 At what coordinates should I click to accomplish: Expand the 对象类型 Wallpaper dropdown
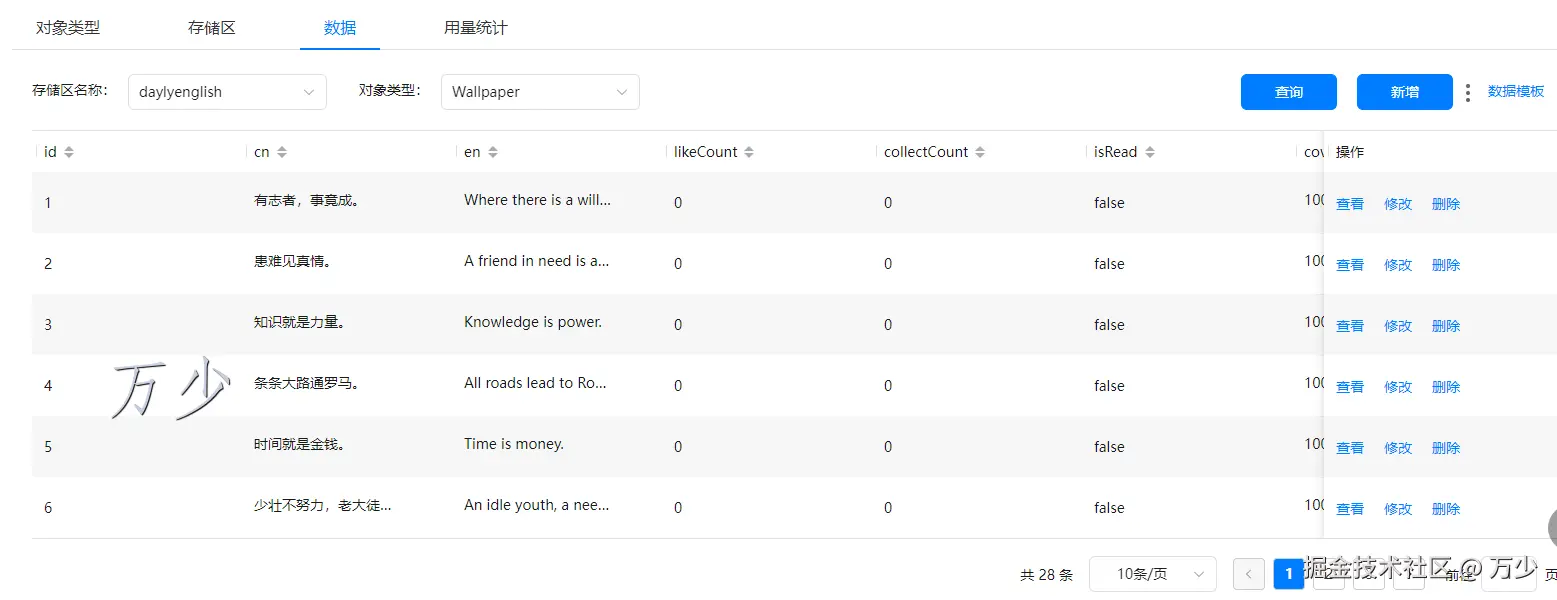(540, 92)
